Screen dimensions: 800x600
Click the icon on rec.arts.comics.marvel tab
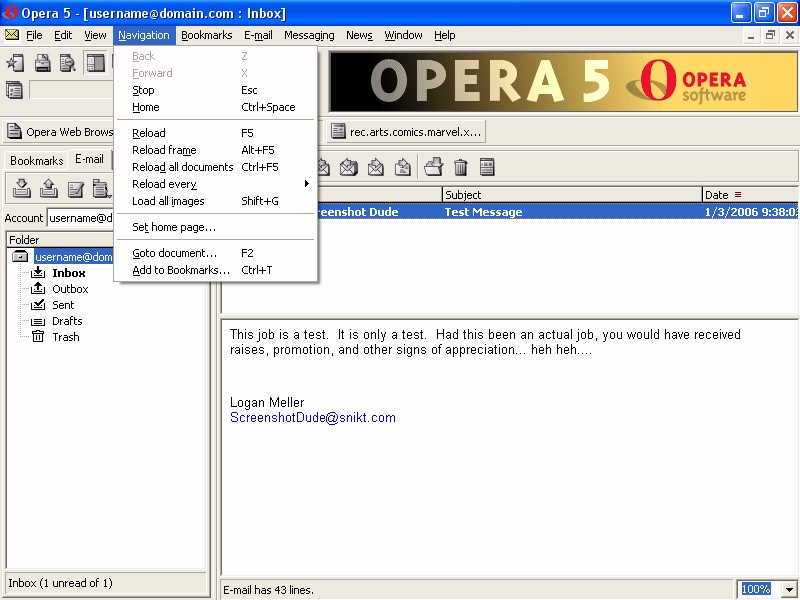tap(338, 131)
